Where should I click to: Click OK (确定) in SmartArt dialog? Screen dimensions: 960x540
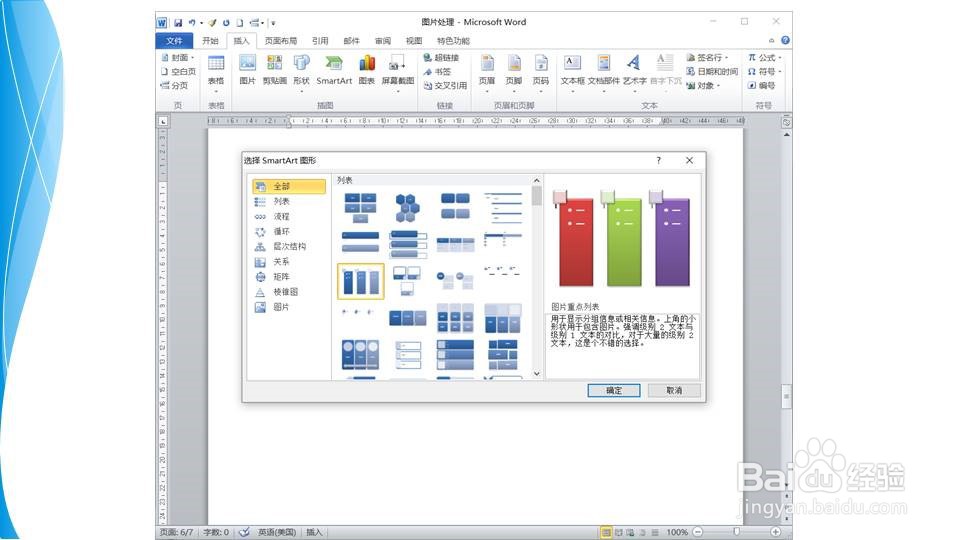[x=613, y=390]
